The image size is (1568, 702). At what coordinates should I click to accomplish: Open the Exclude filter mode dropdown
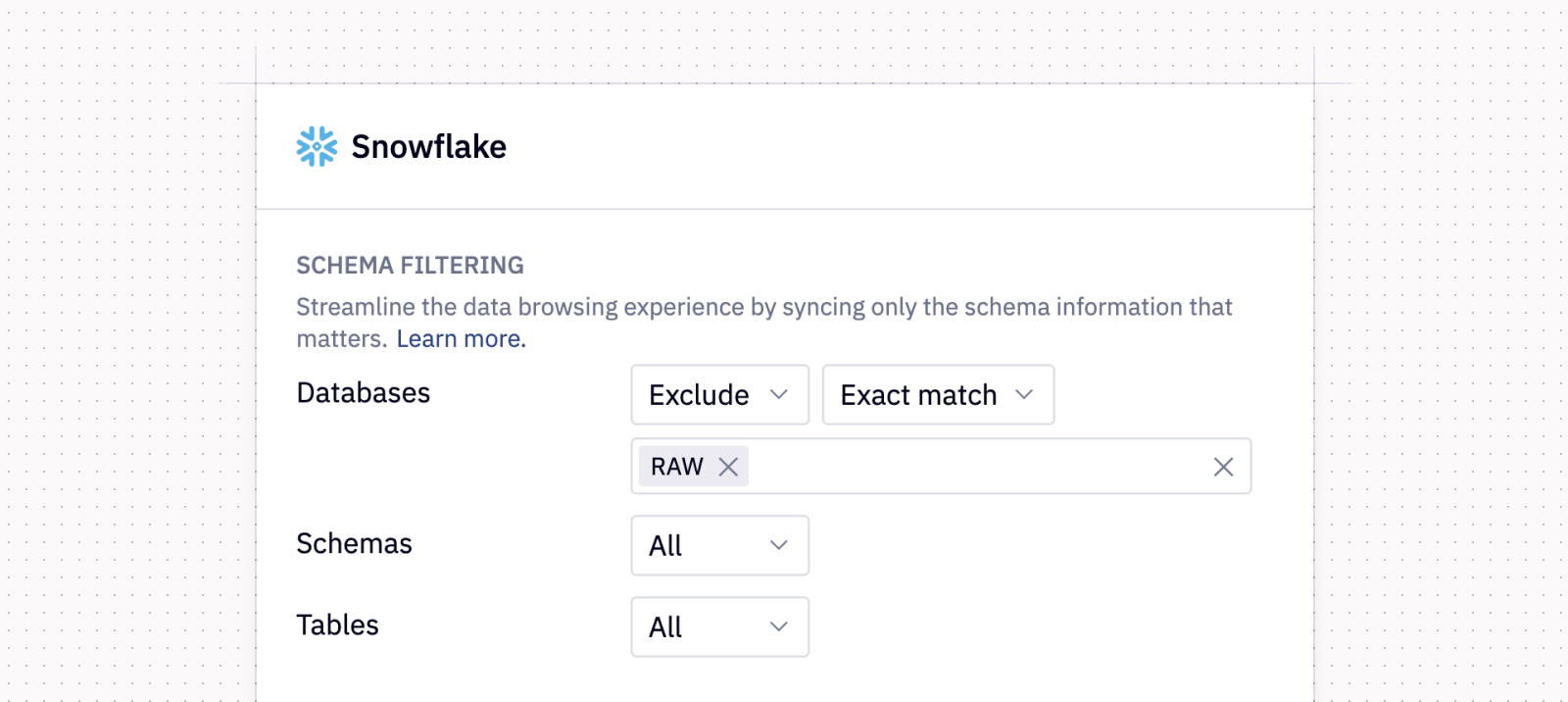[x=700, y=395]
